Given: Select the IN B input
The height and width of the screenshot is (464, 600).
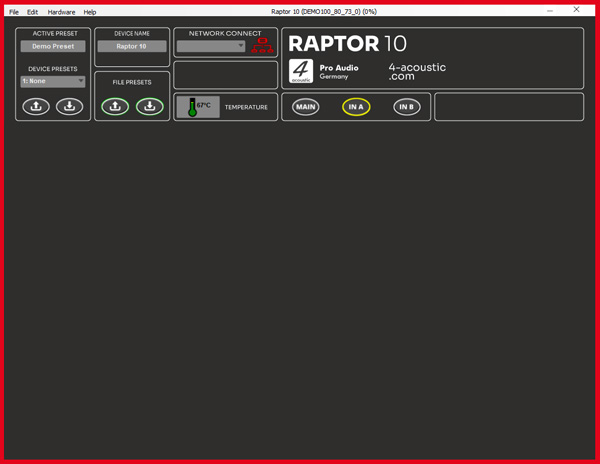Looking at the screenshot, I should (x=406, y=107).
